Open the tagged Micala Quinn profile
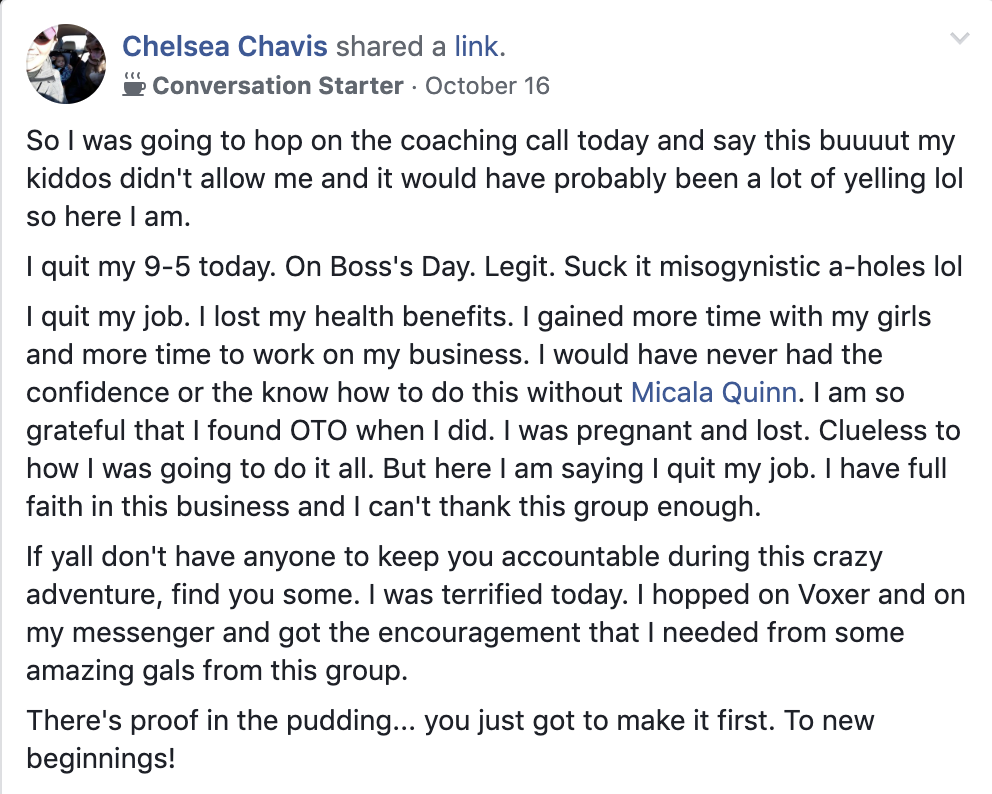This screenshot has width=992, height=794. [x=714, y=392]
